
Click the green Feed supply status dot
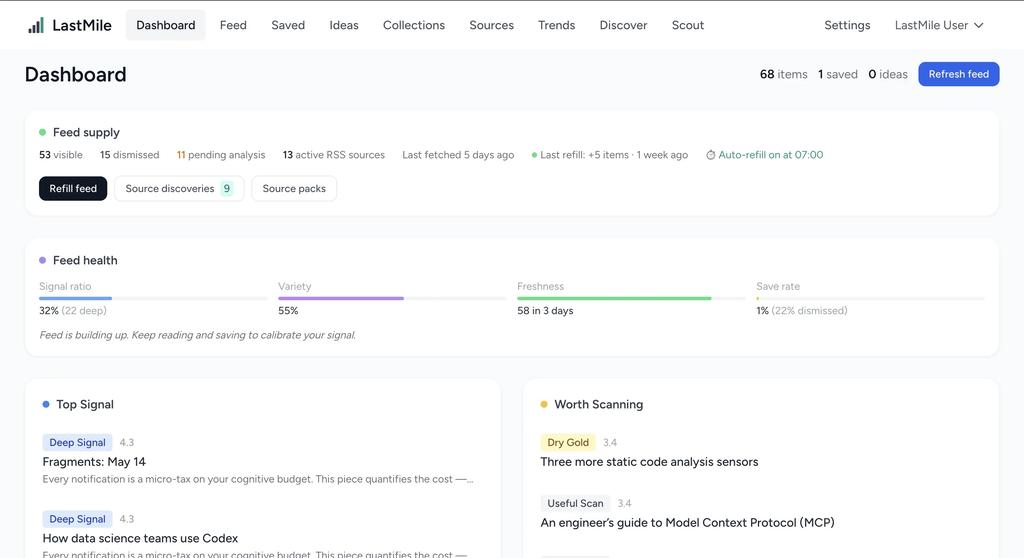[x=42, y=132]
